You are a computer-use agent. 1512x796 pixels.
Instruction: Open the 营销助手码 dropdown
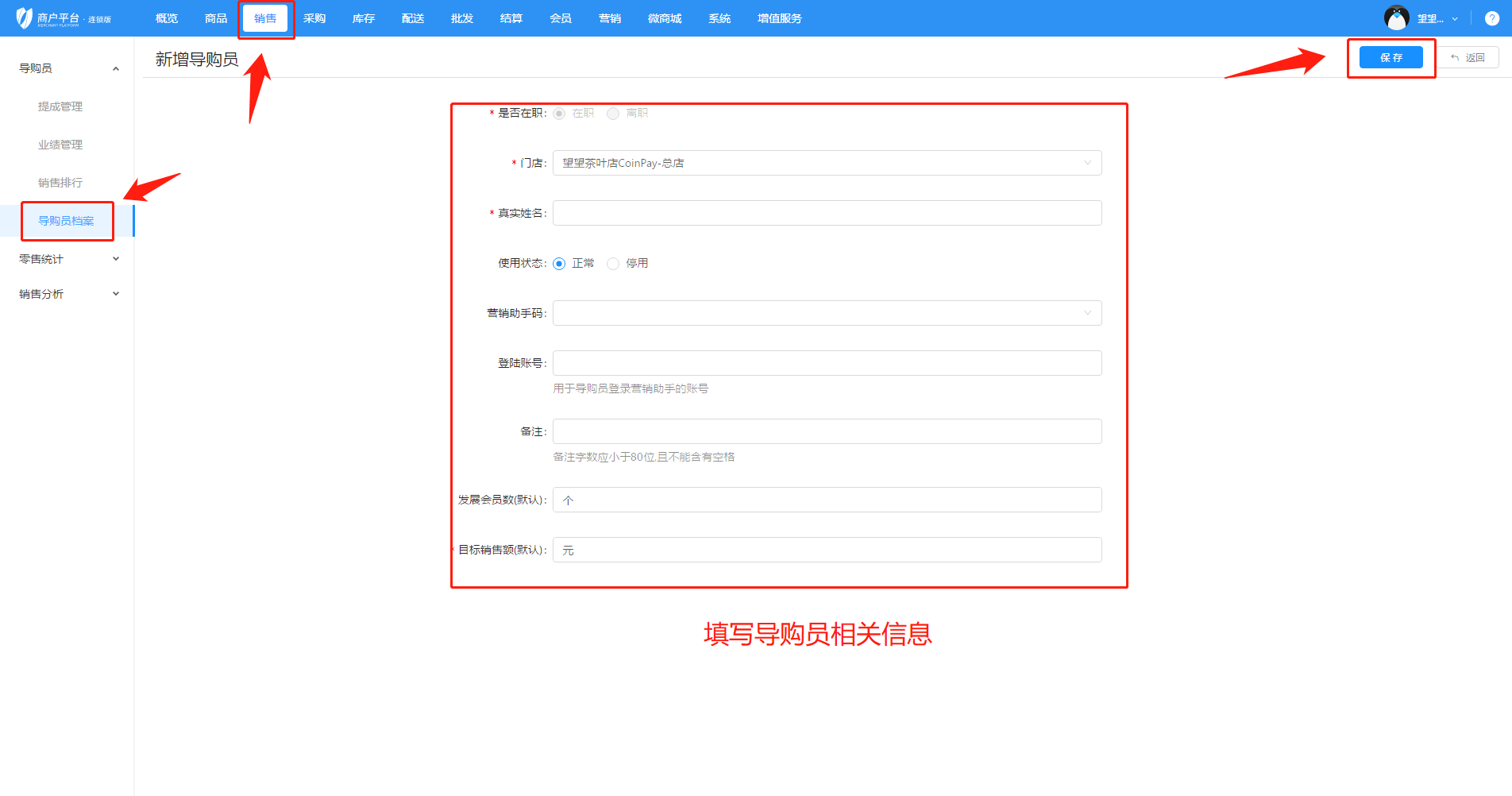pos(827,313)
